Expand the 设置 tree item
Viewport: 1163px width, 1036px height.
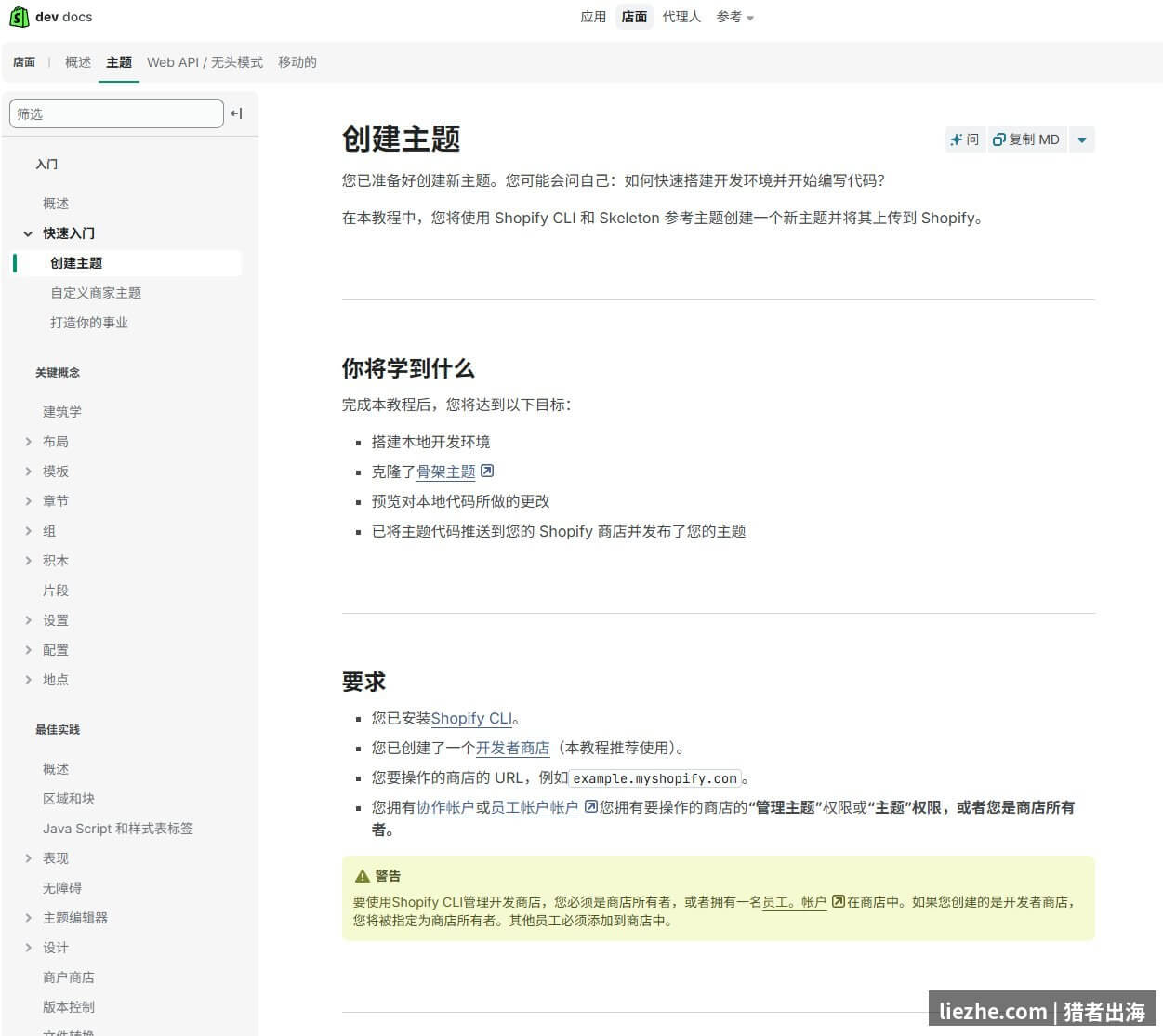(28, 620)
